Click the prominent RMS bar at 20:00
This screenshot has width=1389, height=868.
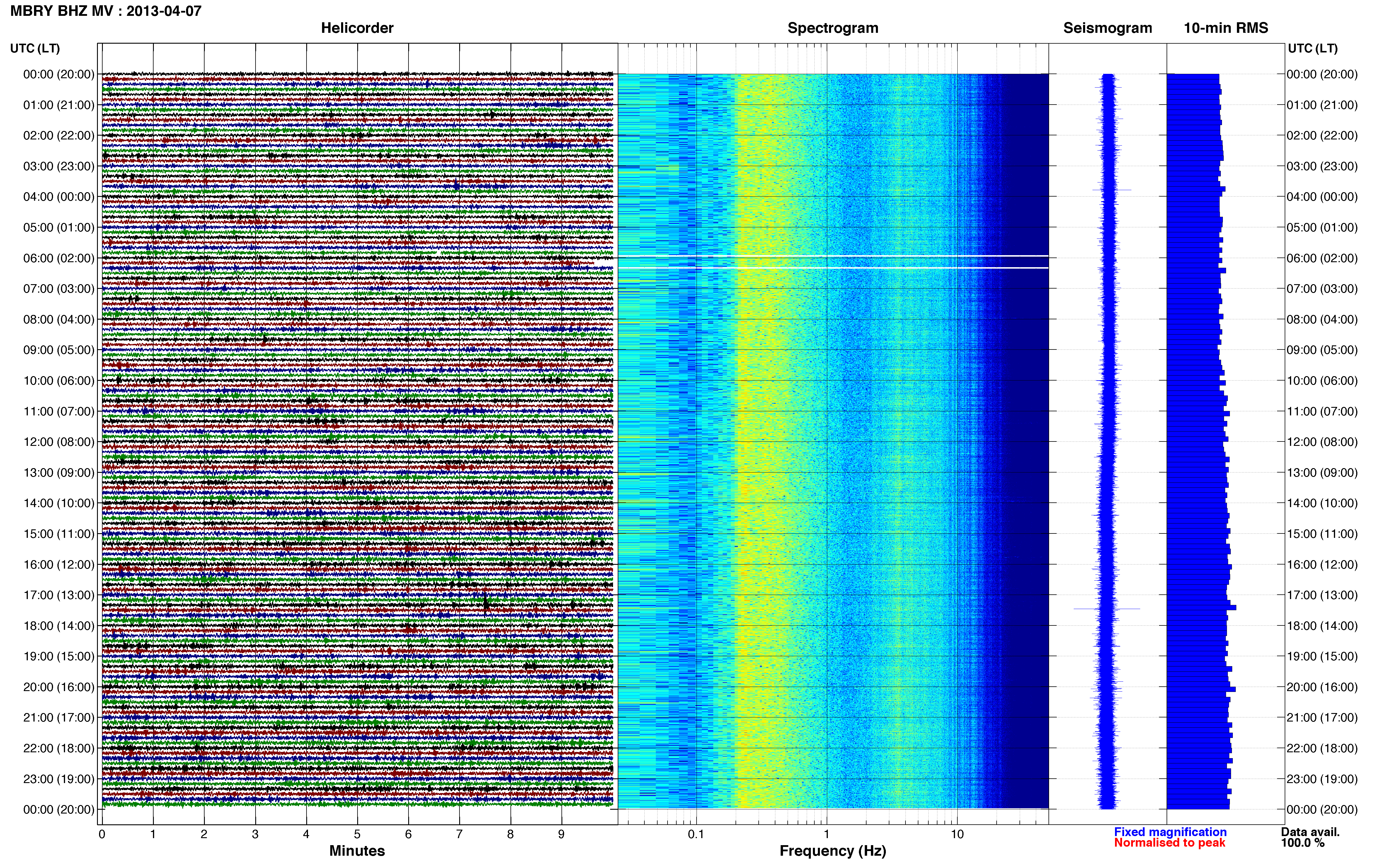click(x=1201, y=689)
